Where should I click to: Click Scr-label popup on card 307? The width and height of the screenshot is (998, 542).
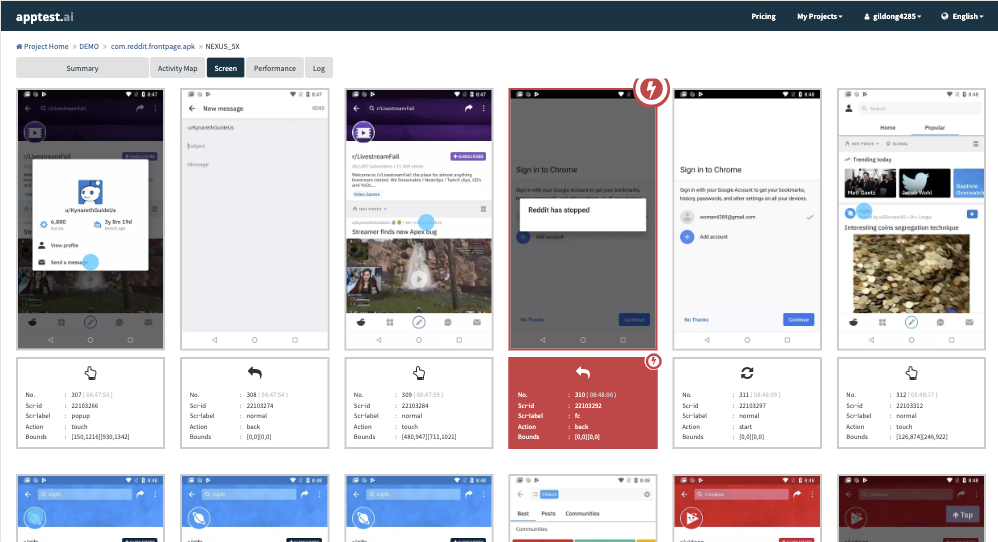pyautogui.click(x=80, y=415)
